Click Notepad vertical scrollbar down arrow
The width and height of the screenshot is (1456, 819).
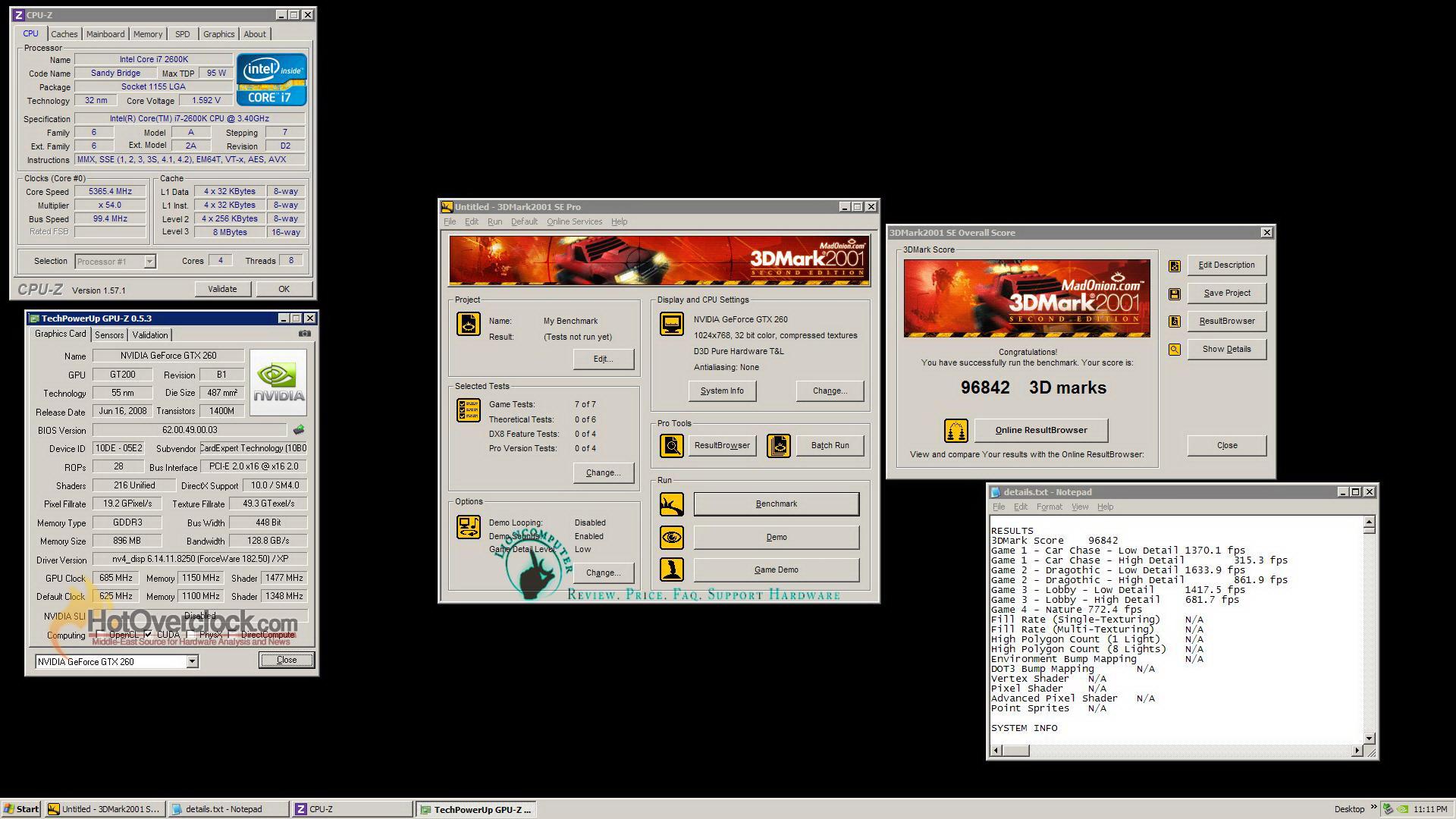click(1369, 738)
